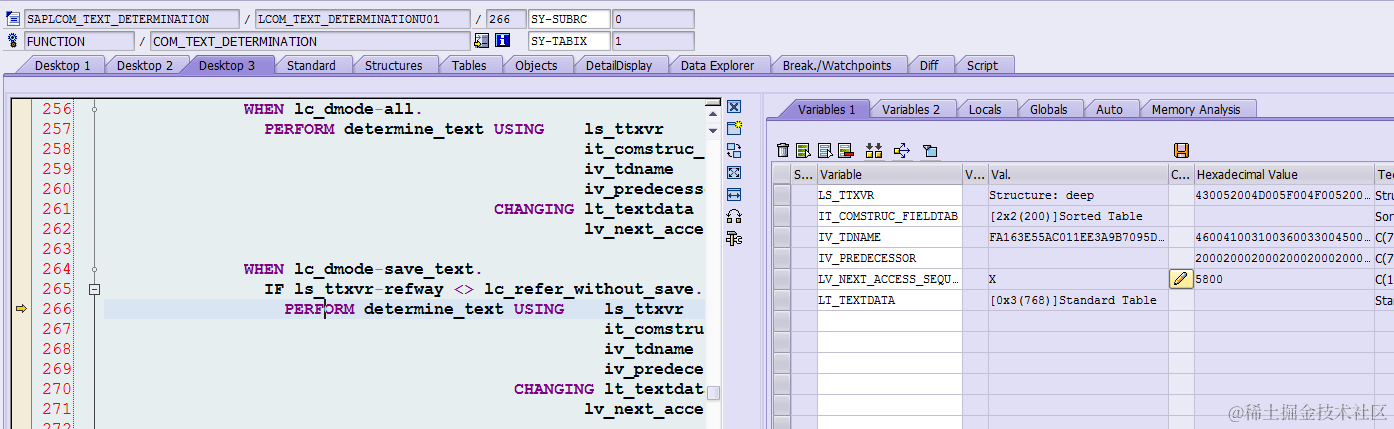This screenshot has width=1394, height=429.
Task: Collapse the IF block at line 265
Action: coord(95,289)
